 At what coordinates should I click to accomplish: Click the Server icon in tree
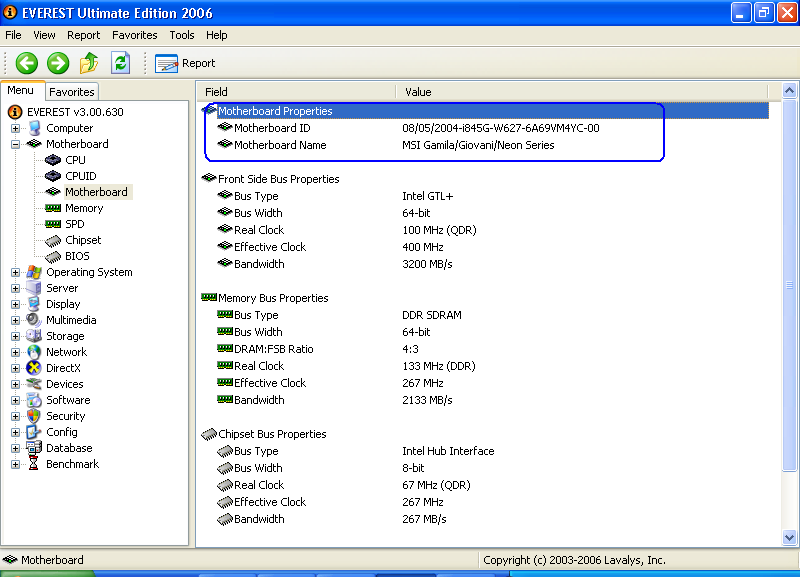coord(34,288)
